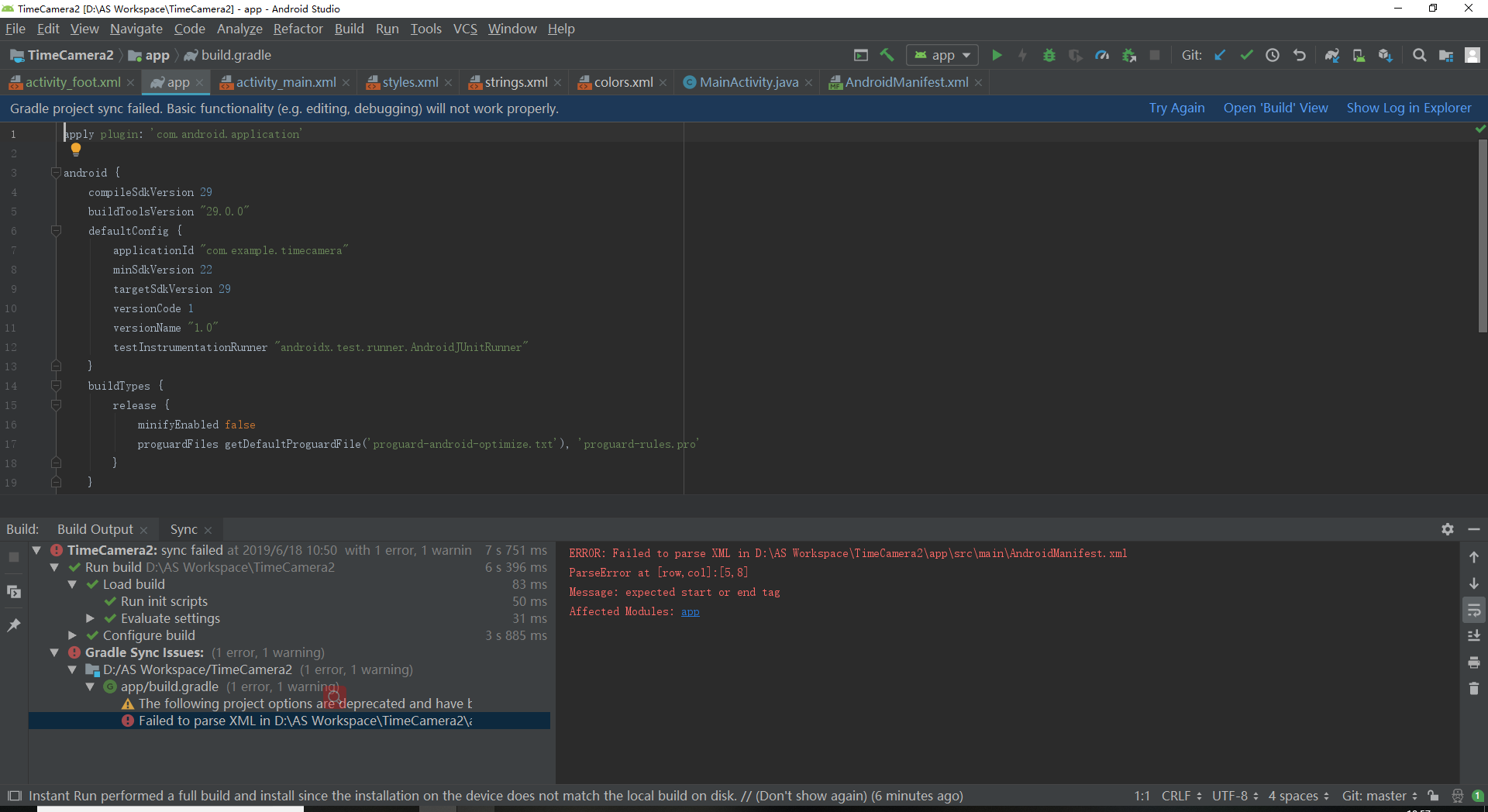Collapse the Gradle Sync Issues node
Image resolution: width=1488 pixels, height=812 pixels.
[54, 652]
